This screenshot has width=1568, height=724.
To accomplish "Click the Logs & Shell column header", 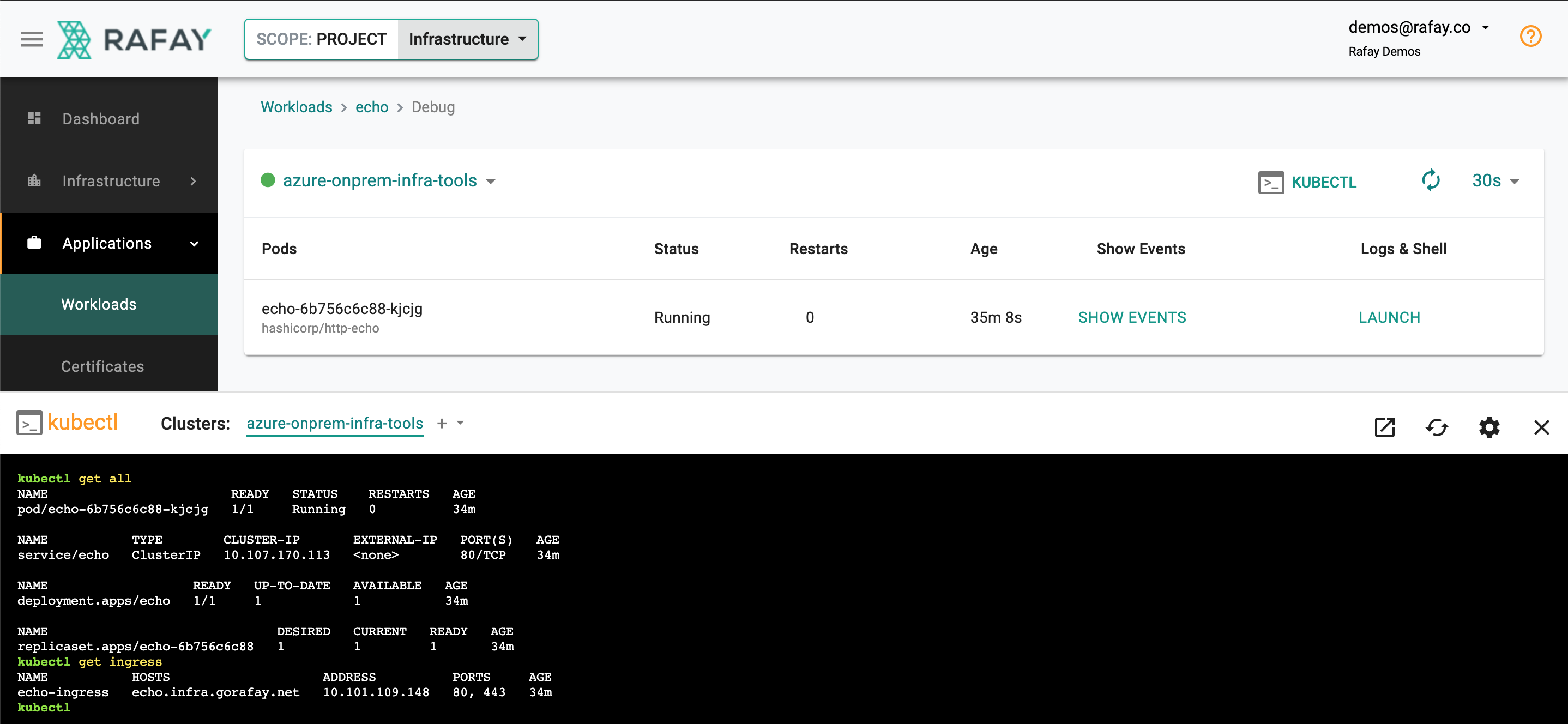I will pyautogui.click(x=1403, y=249).
